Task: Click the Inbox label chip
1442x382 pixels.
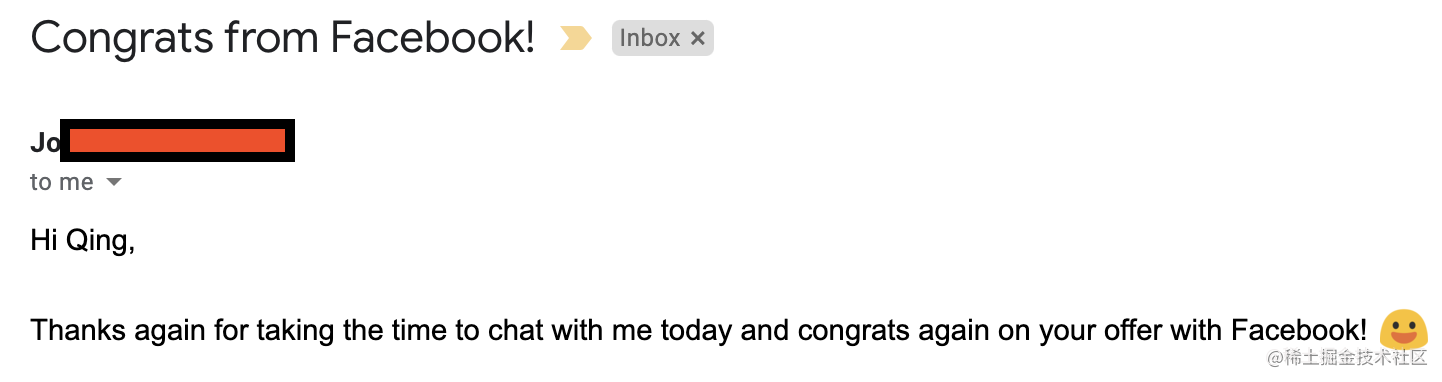Action: [x=662, y=39]
